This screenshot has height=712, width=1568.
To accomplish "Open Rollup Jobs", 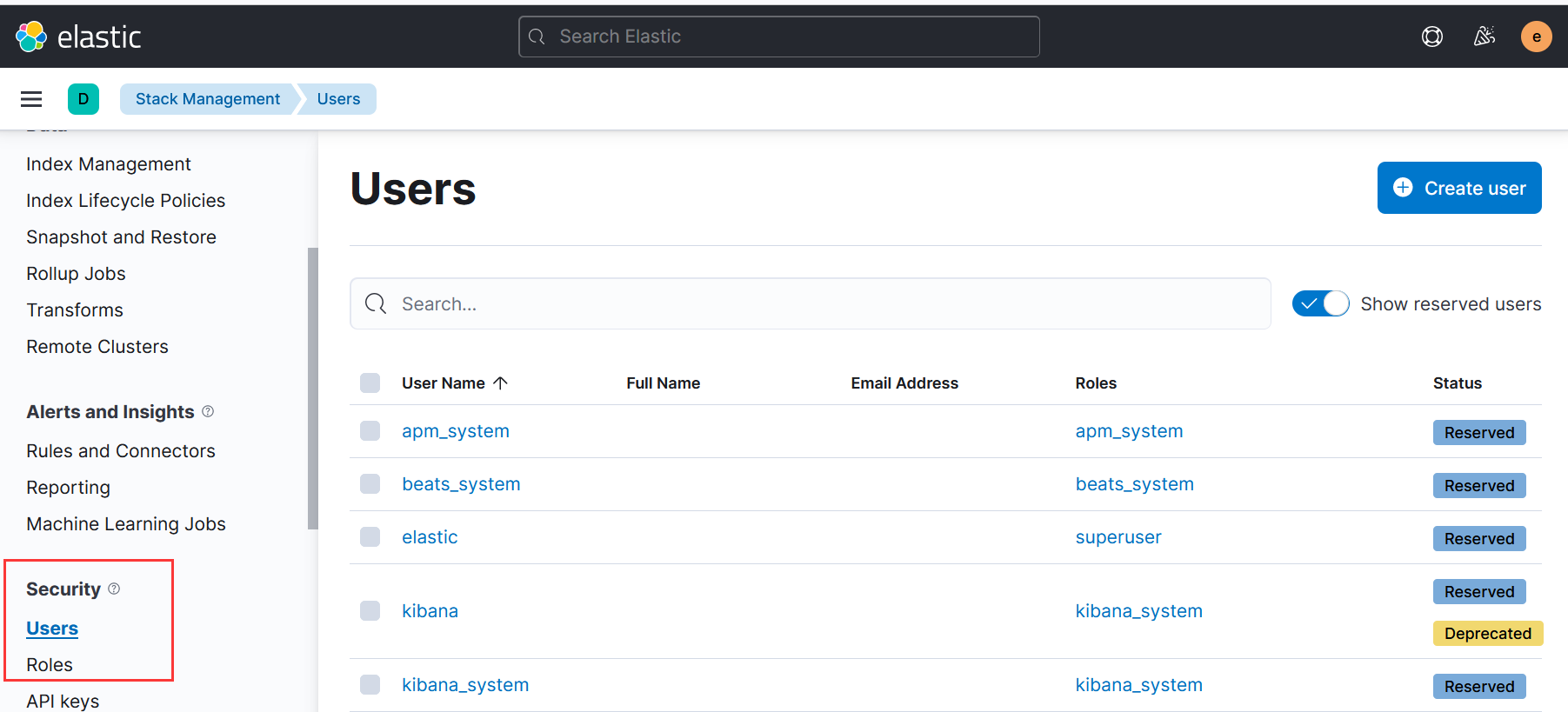I will point(77,274).
